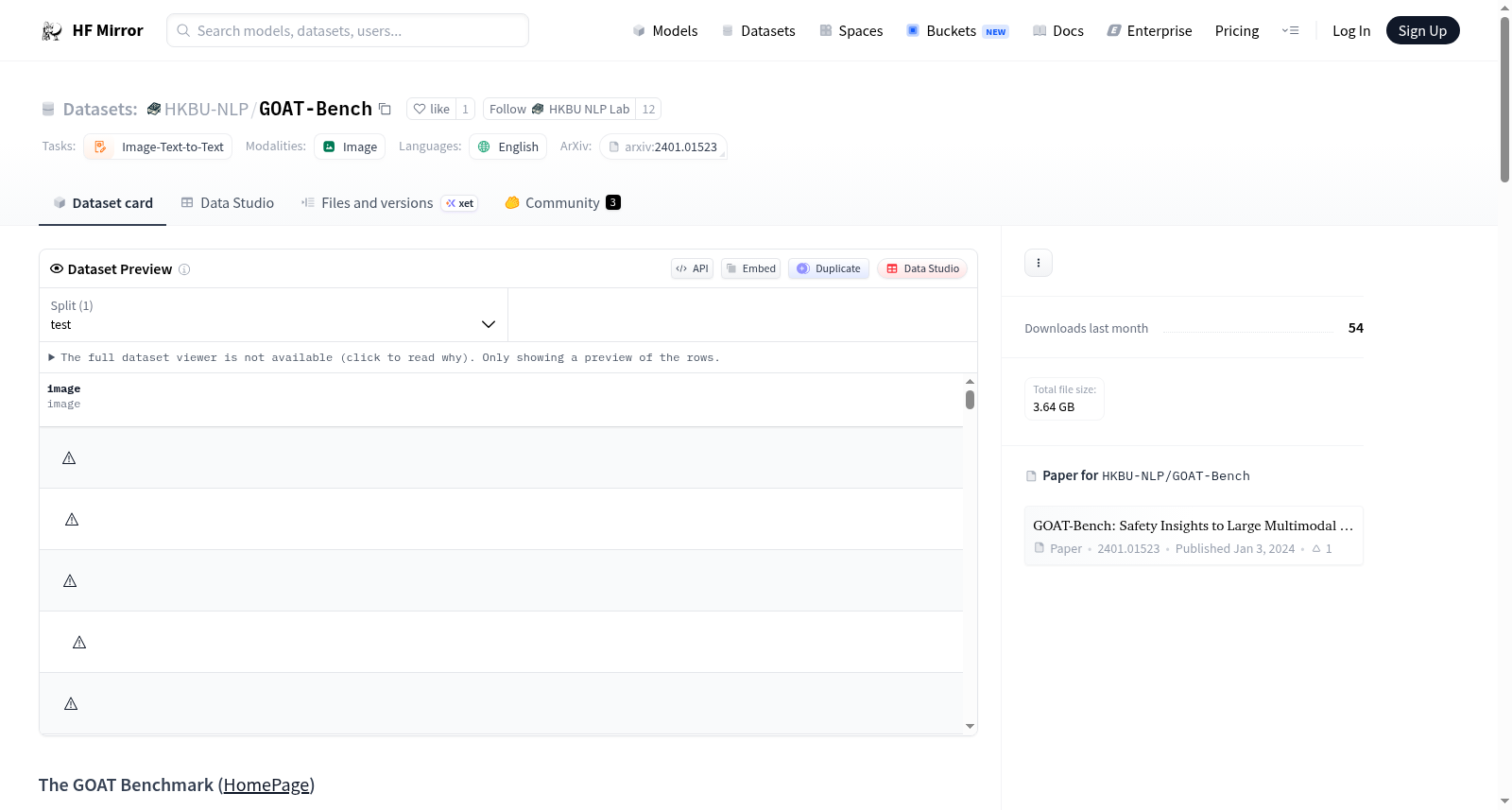Open Enterprise in the top navigation
The image size is (1512, 810).
(x=1149, y=30)
